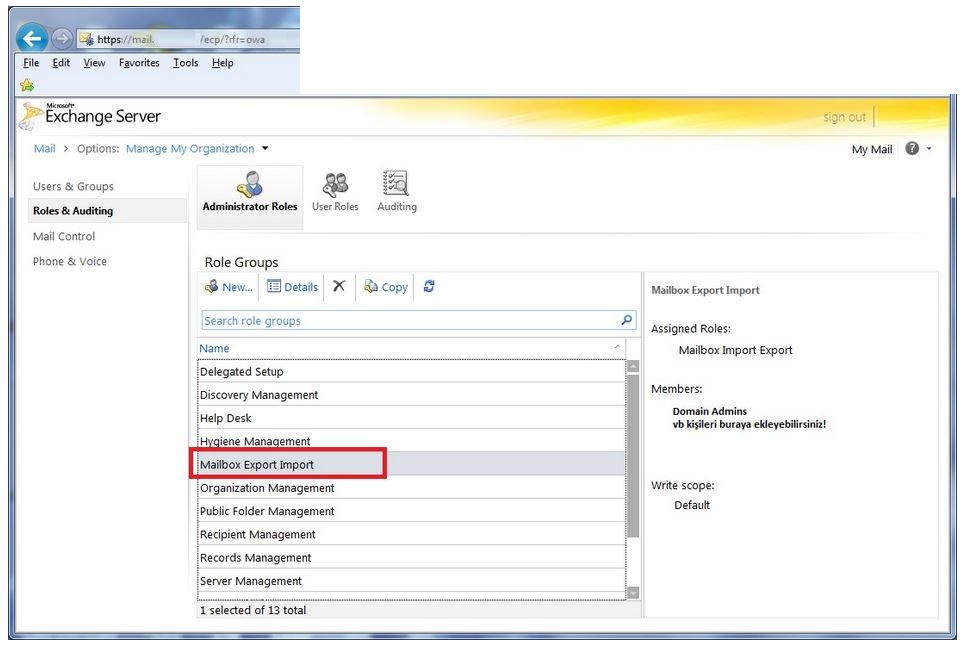Copy the selected role group
967x648 pixels.
(386, 287)
